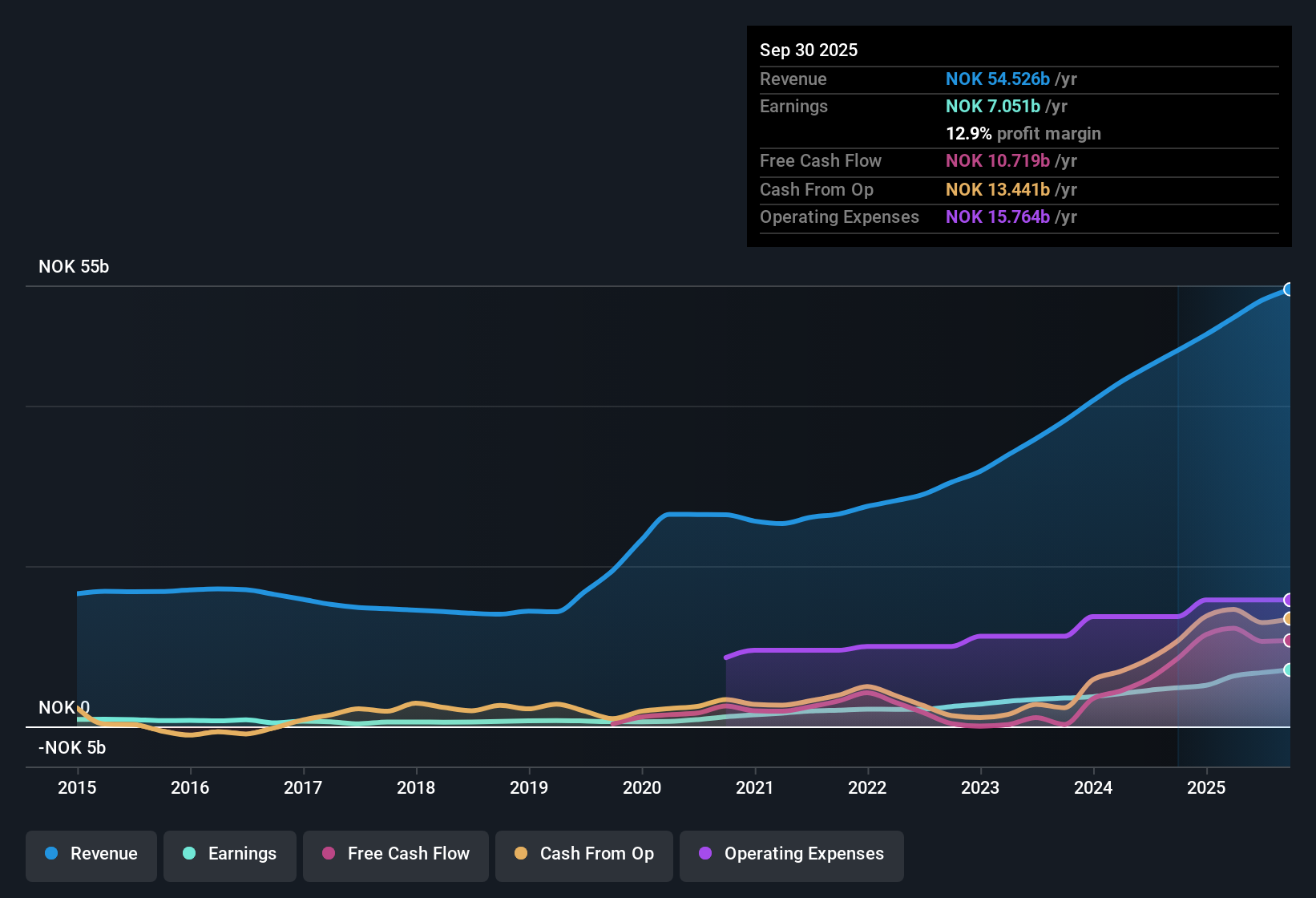Viewport: 1316px width, 898px height.
Task: Toggle the Free Cash Flow legend button
Action: 396,856
